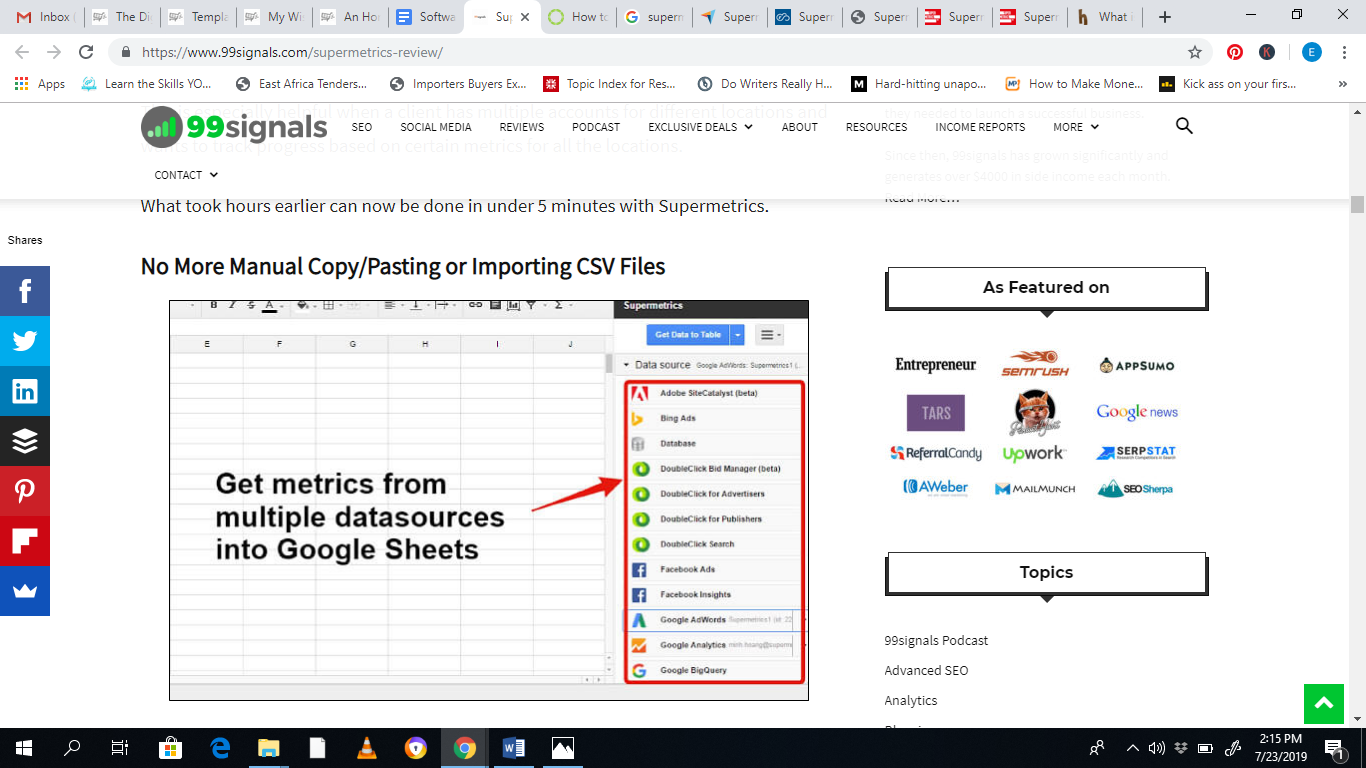This screenshot has width=1366, height=768.
Task: Click the SumoMe crown icon
Action: pyautogui.click(x=25, y=591)
